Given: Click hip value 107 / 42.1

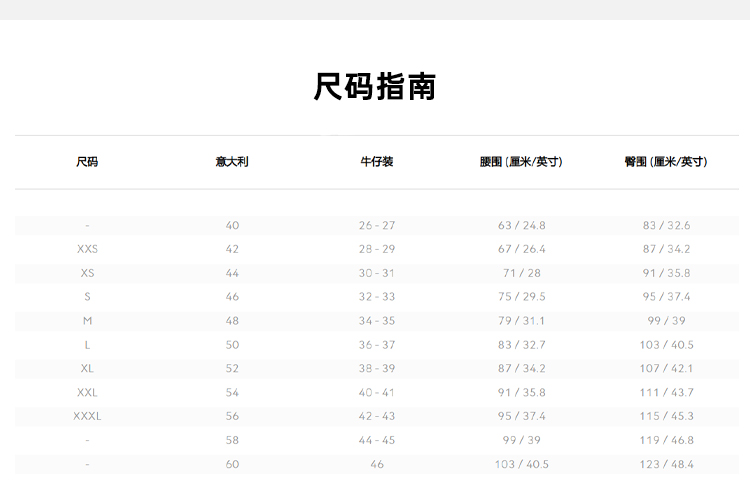Looking at the screenshot, I should (x=666, y=369).
